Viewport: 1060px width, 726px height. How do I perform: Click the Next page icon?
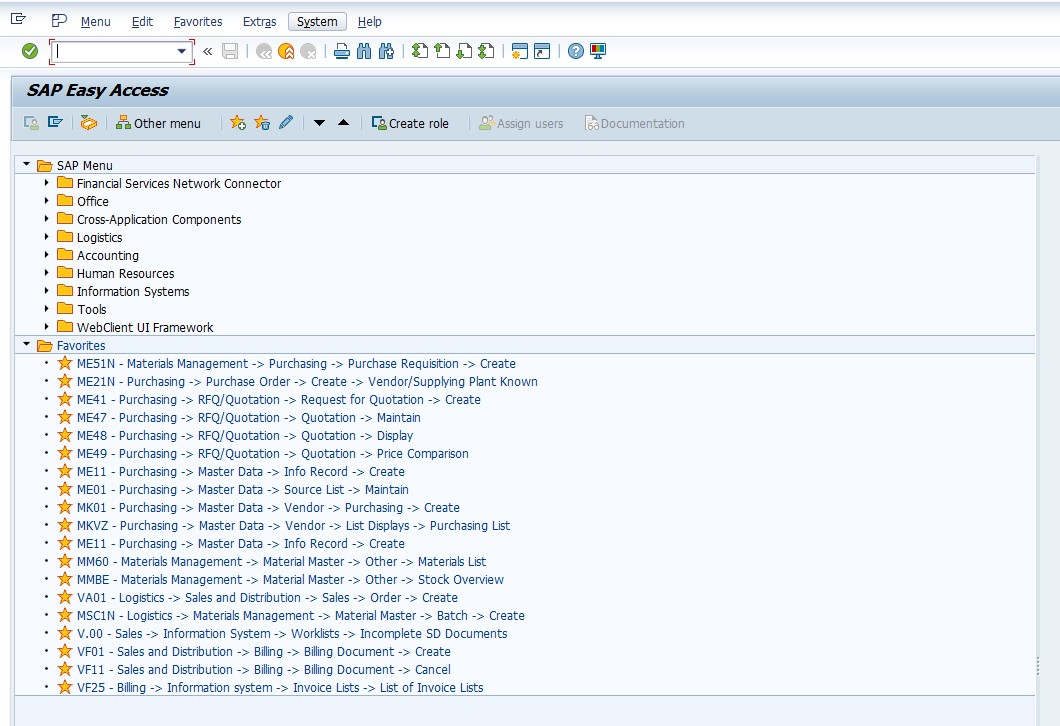(x=464, y=51)
